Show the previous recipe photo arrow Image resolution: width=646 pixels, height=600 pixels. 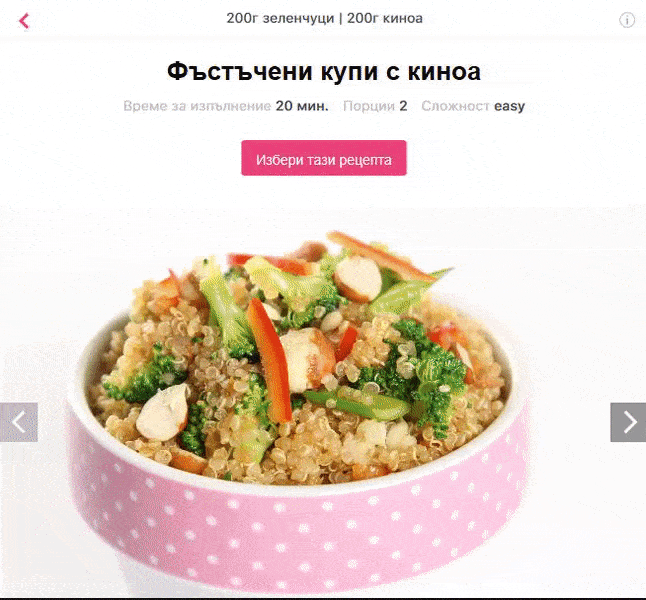[19, 422]
